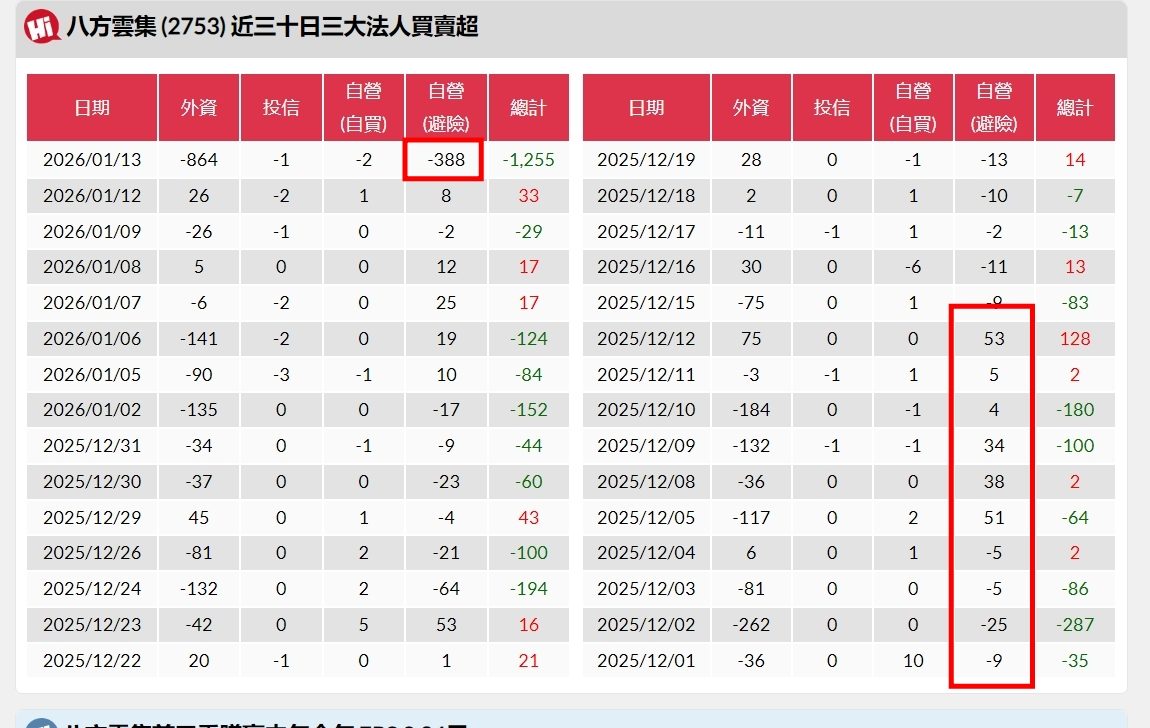Click the -194 總計 value on 2025/12/24

tap(529, 589)
